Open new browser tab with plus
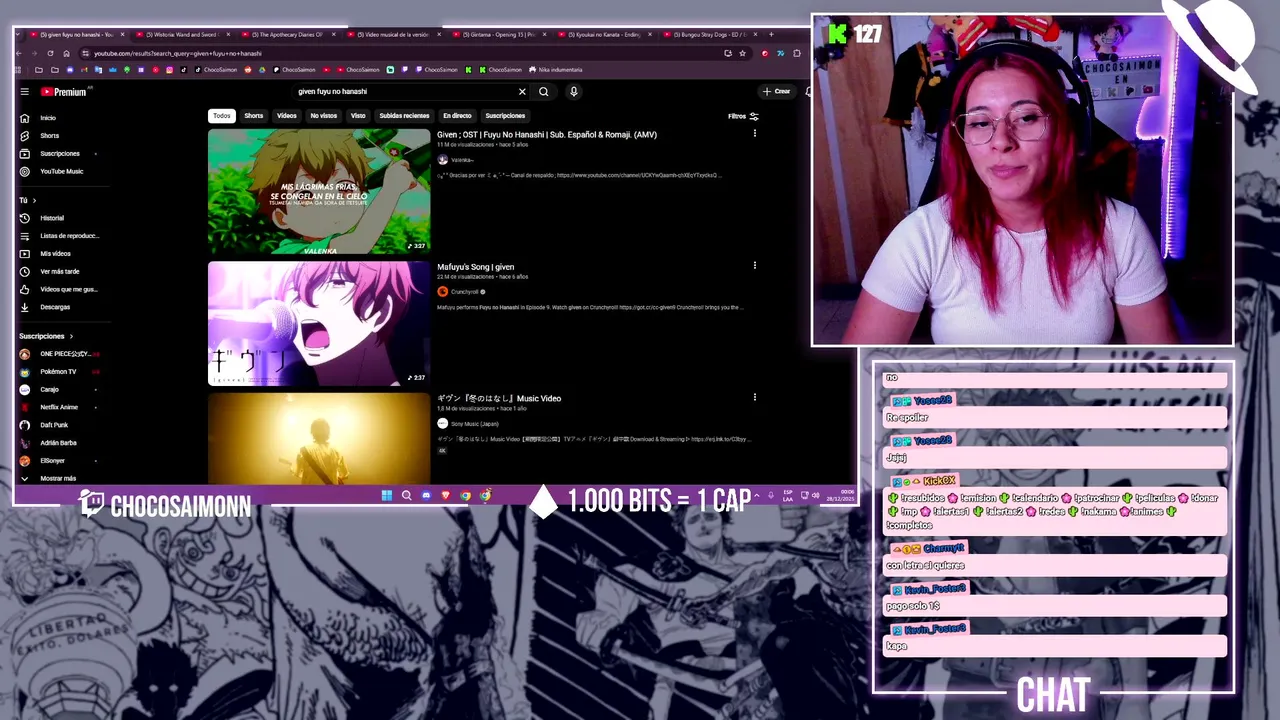The height and width of the screenshot is (720, 1280). tap(771, 34)
